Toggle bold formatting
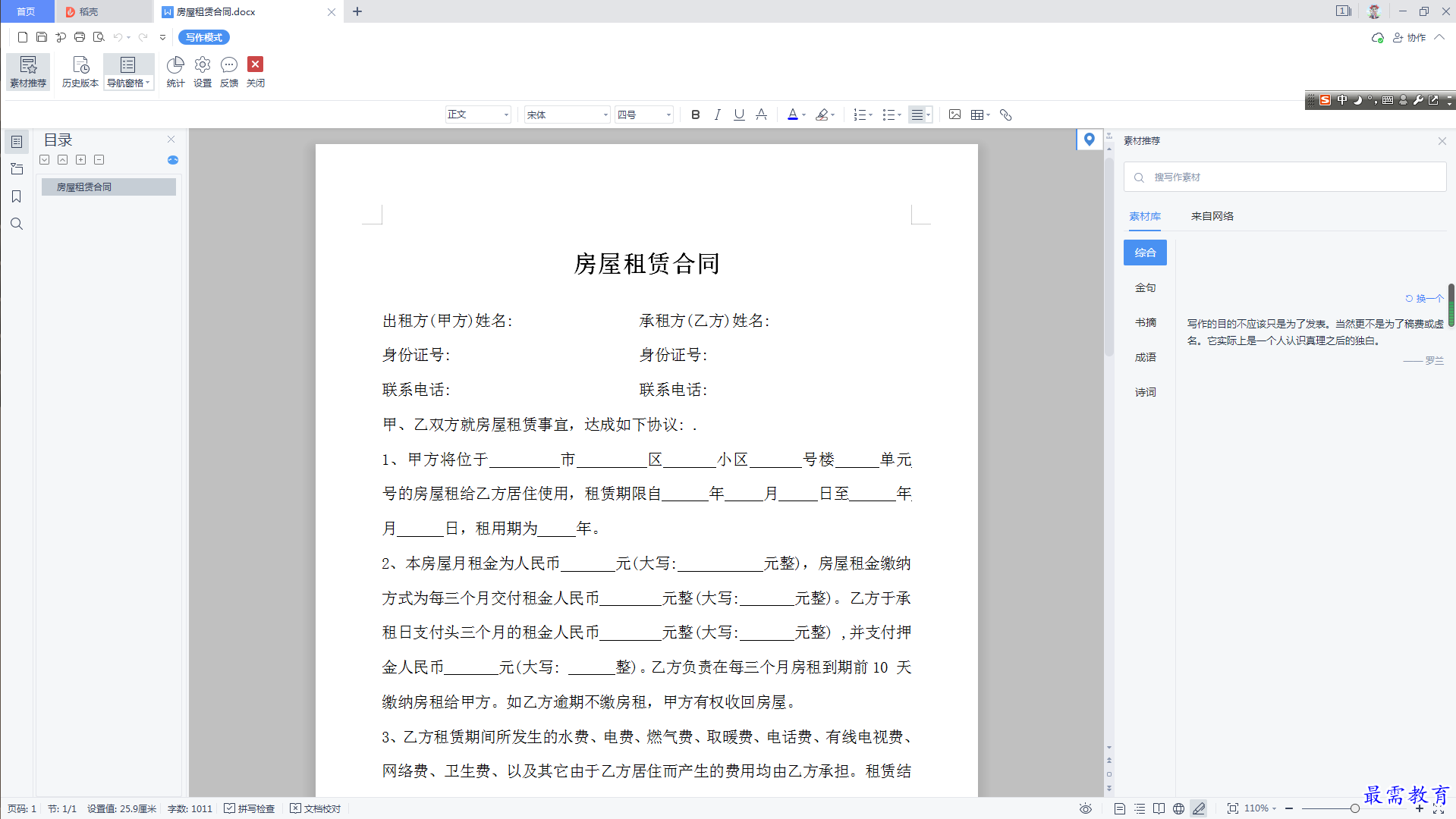The image size is (1456, 819). tap(696, 115)
